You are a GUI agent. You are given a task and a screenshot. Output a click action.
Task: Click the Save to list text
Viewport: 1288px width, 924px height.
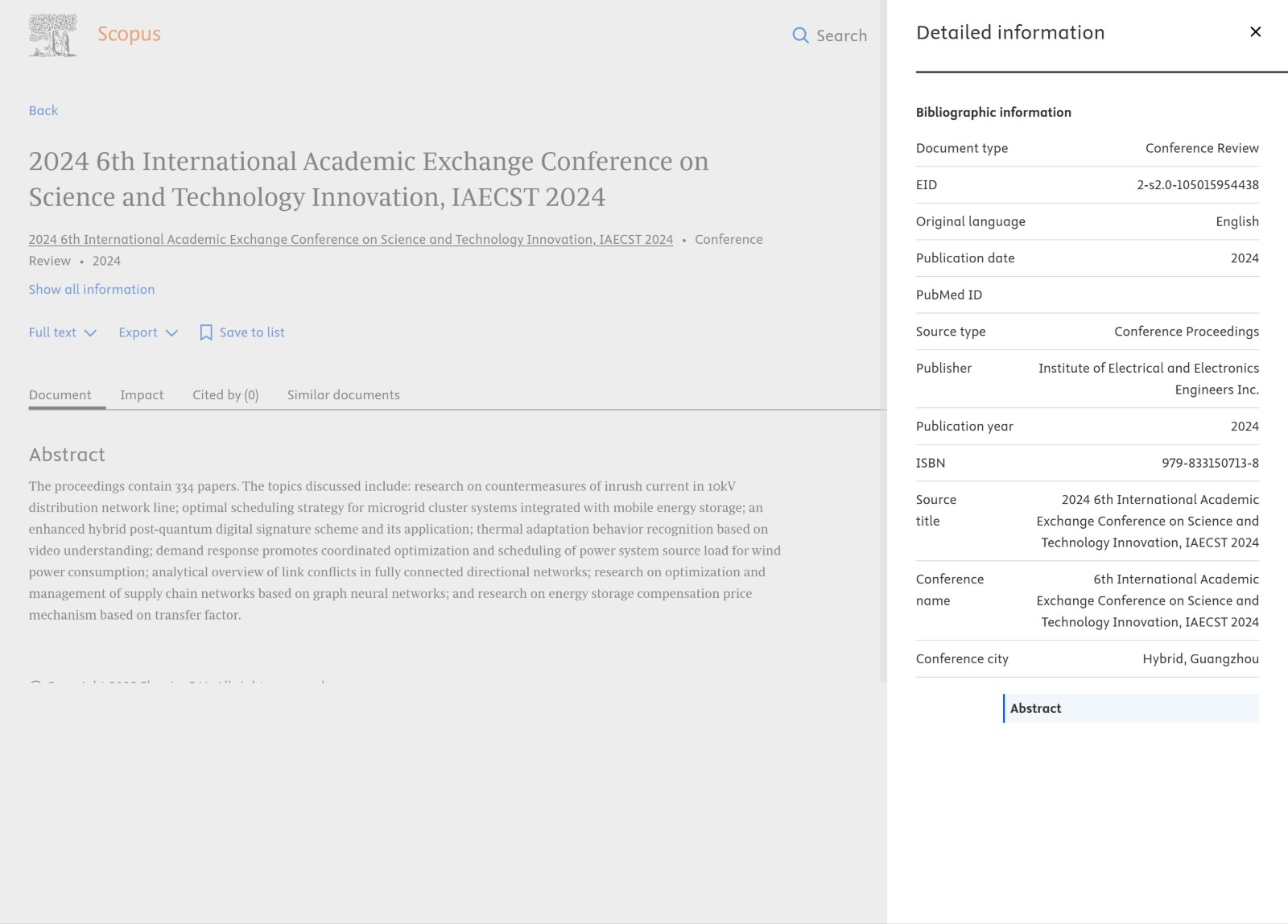pos(252,332)
